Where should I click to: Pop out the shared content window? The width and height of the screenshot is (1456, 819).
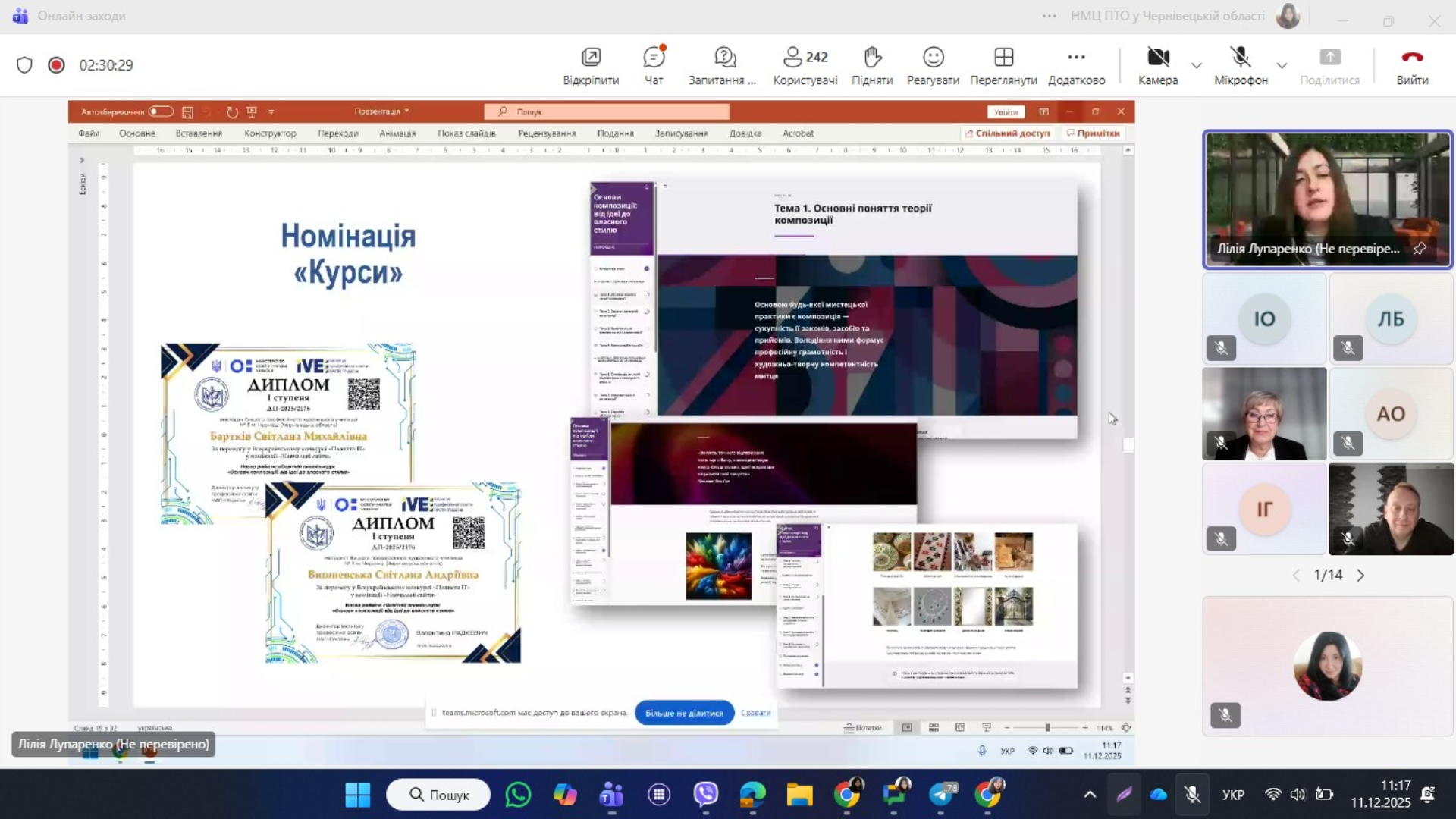590,65
